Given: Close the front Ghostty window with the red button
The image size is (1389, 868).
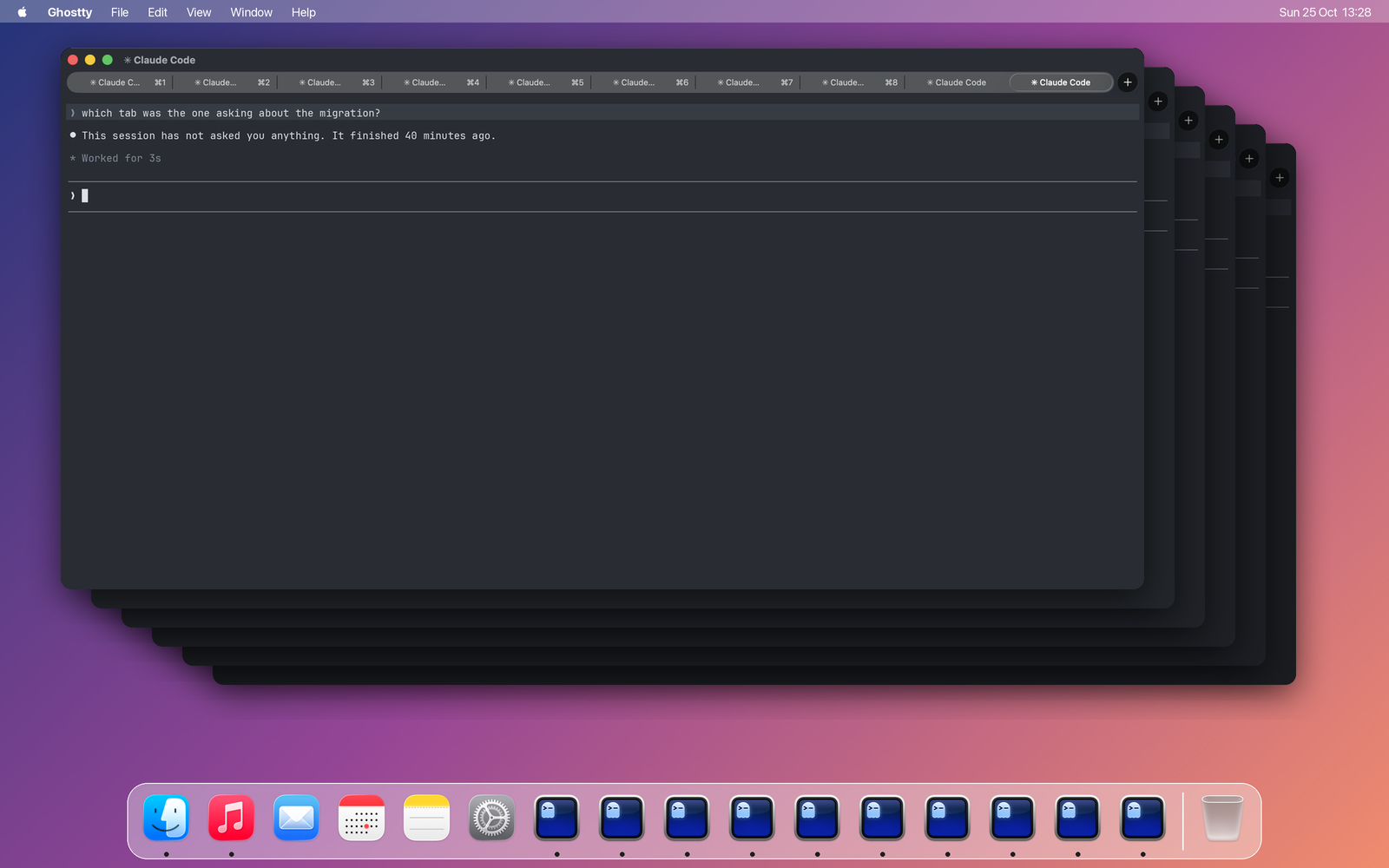Looking at the screenshot, I should 73,60.
